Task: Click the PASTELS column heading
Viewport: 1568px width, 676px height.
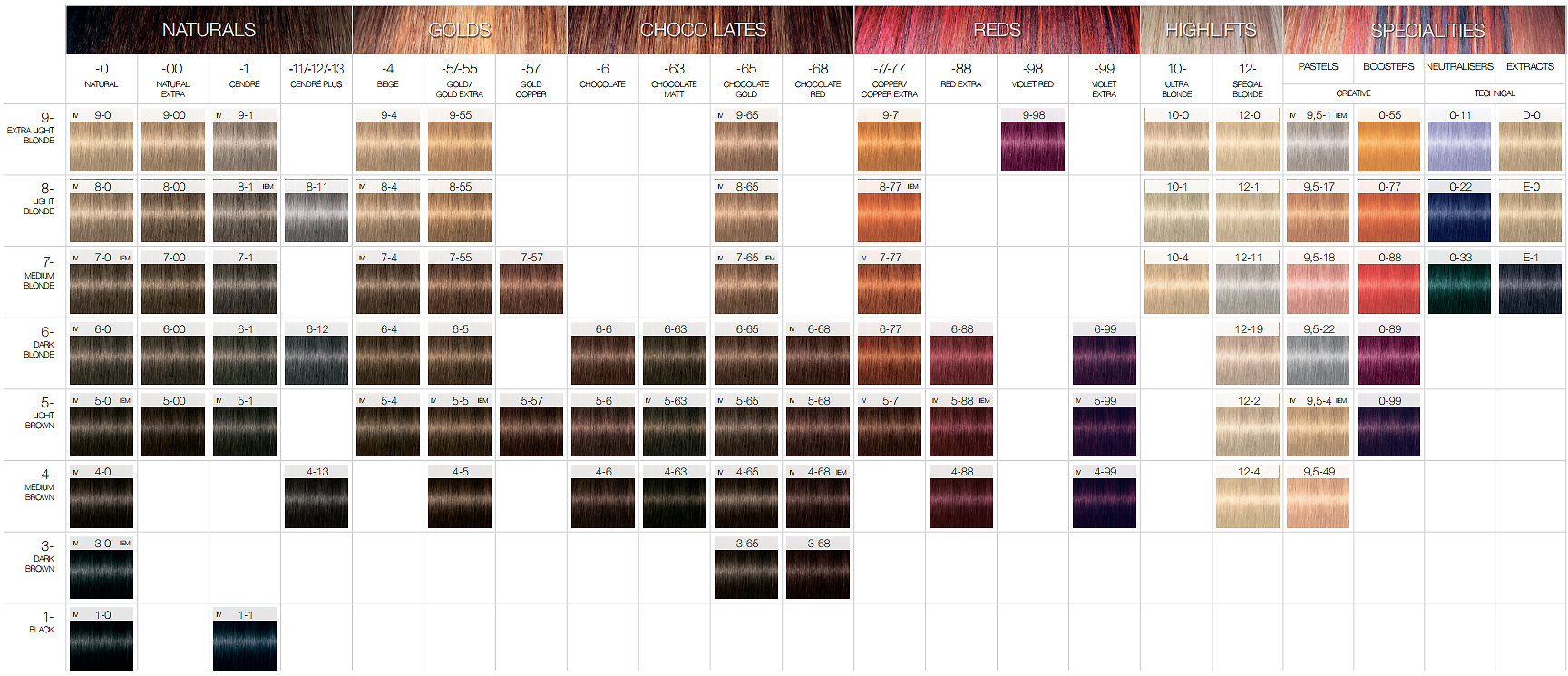Action: click(1318, 66)
